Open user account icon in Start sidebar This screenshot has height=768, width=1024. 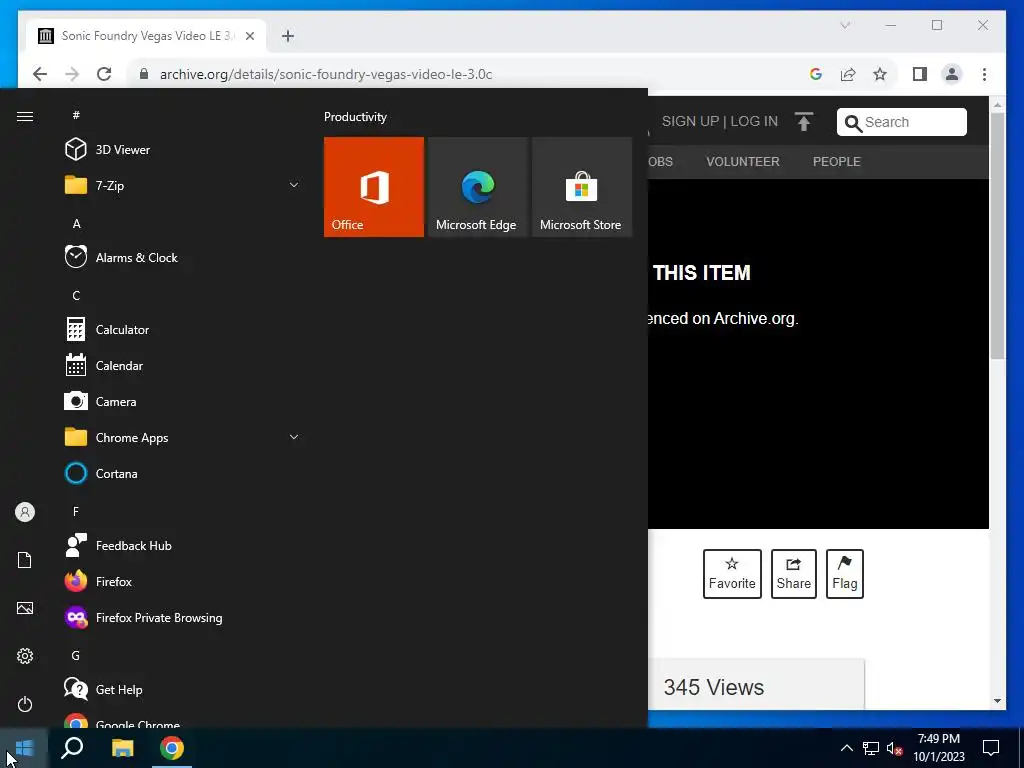click(25, 512)
